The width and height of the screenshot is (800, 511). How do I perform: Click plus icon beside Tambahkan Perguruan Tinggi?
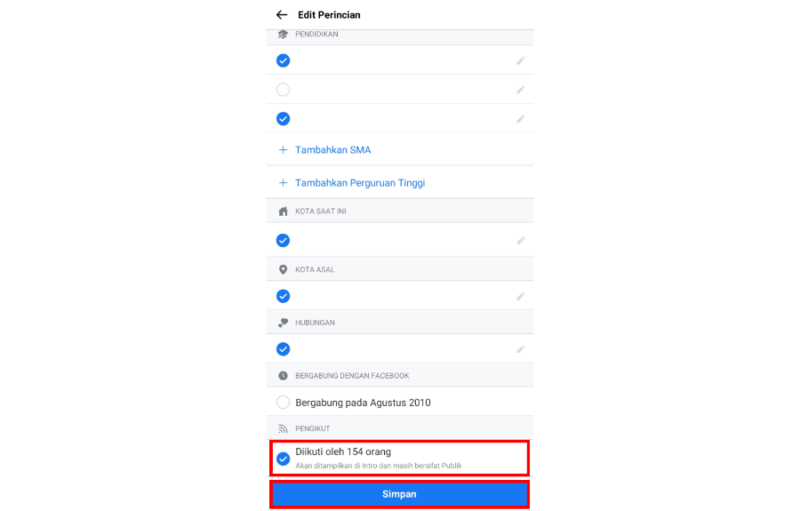coord(283,183)
